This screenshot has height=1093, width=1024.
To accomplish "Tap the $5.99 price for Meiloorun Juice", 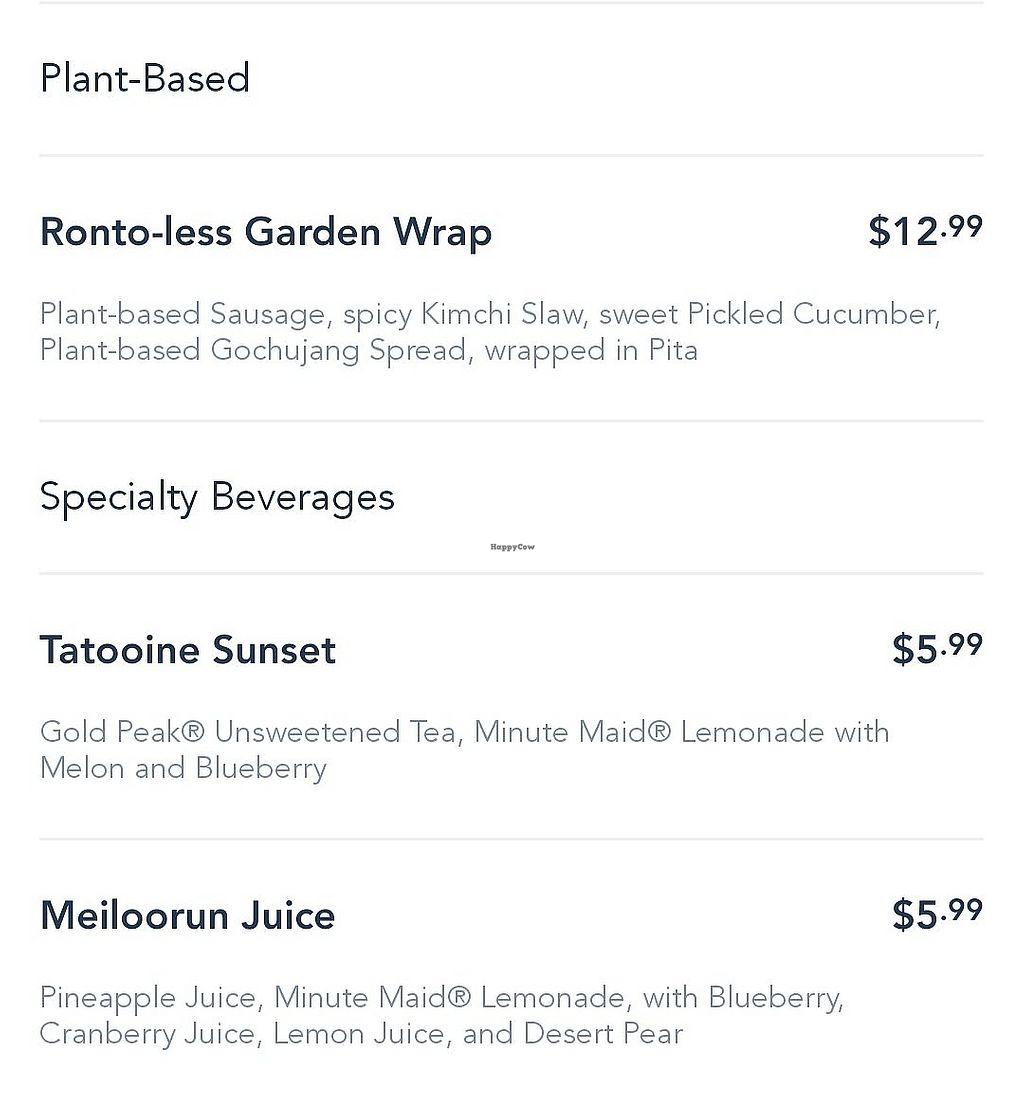I will (937, 914).
